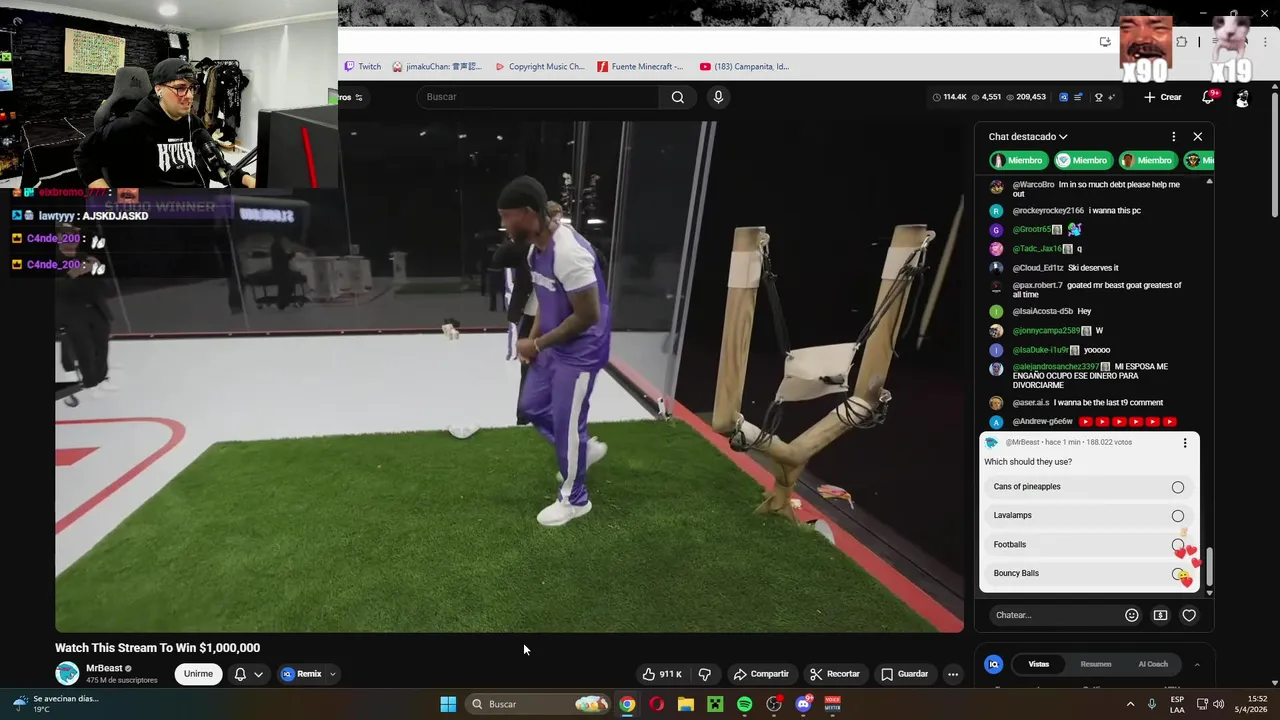Open Spotify from taskbar
Screen dimensions: 1280x720
pyautogui.click(x=745, y=704)
